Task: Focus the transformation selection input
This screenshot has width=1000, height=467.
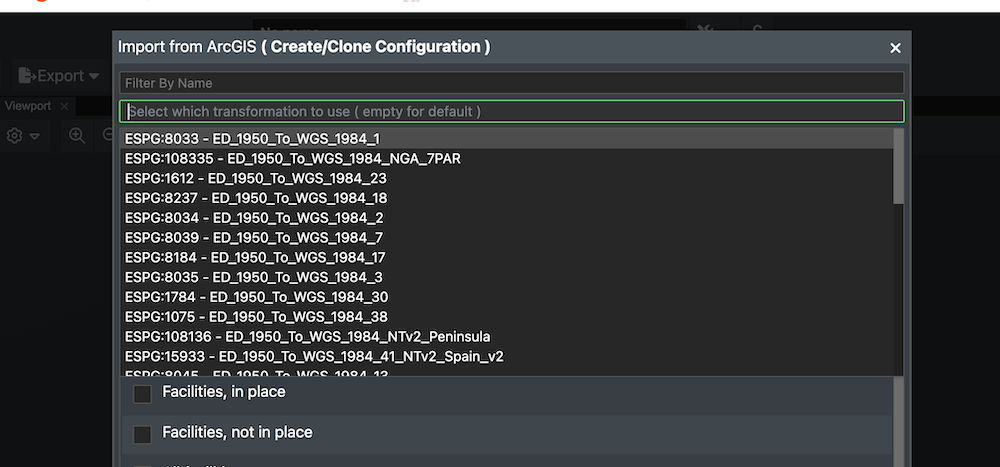Action: click(511, 112)
